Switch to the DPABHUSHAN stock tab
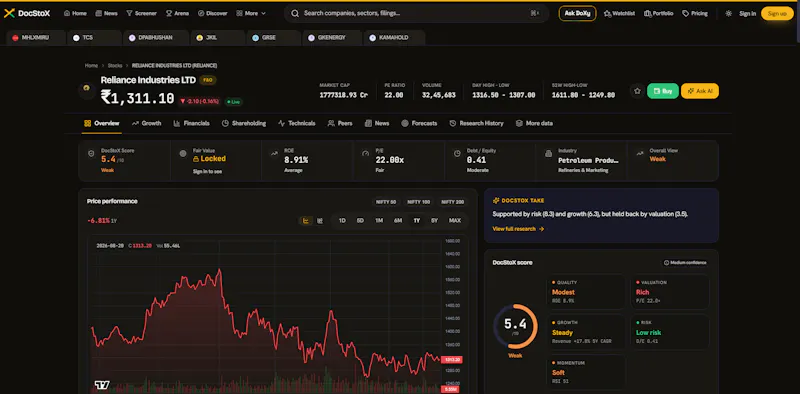 (156, 38)
